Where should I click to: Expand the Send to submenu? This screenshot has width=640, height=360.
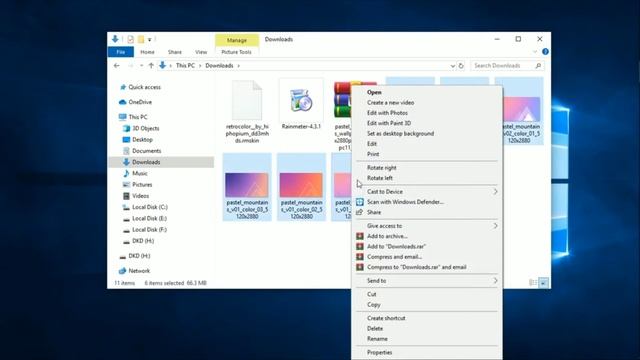496,281
